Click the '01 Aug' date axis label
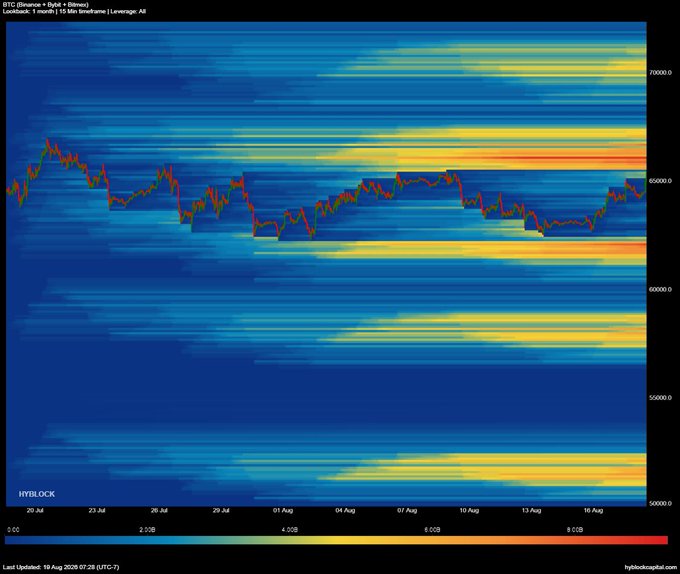This screenshot has width=680, height=574. pyautogui.click(x=283, y=510)
